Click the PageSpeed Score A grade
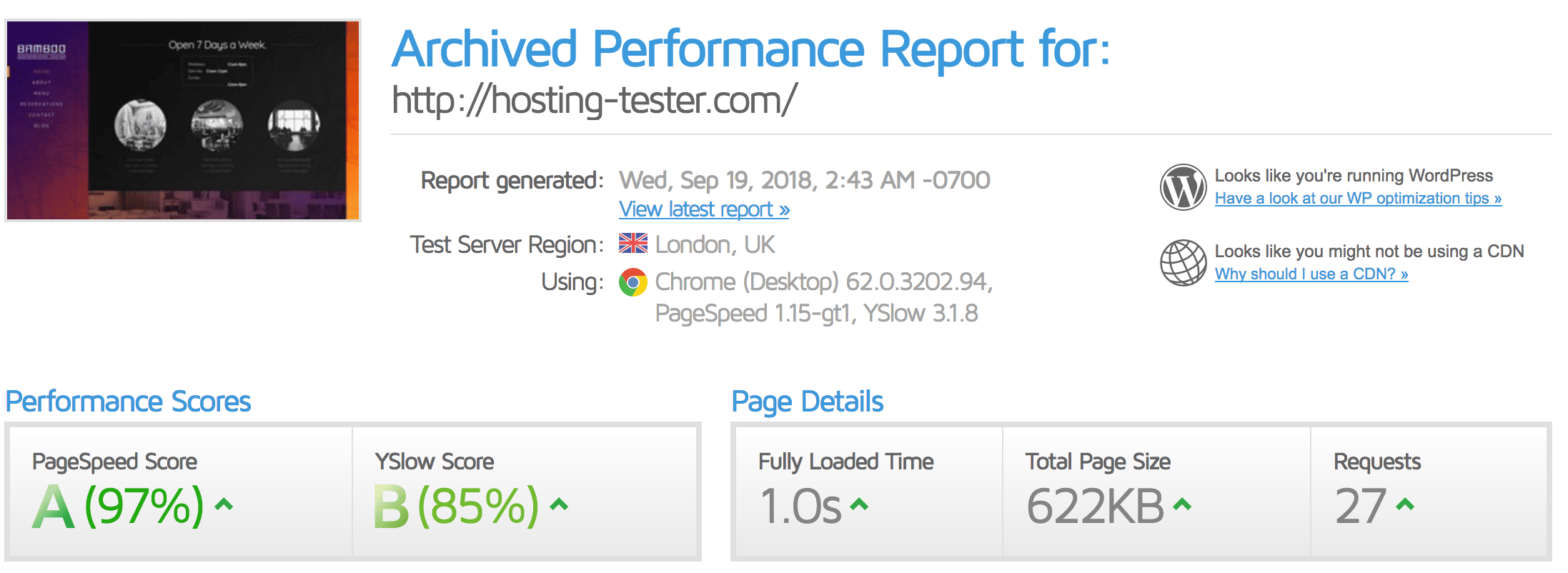The height and width of the screenshot is (573, 1568). [x=54, y=507]
